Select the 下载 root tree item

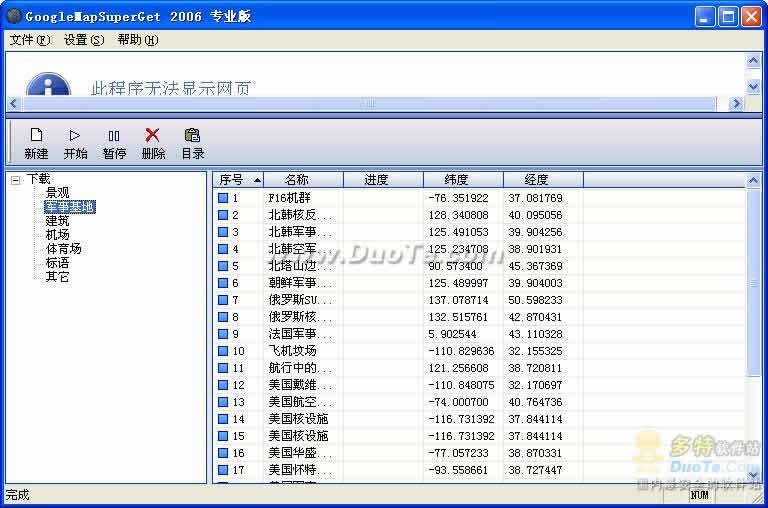38,179
